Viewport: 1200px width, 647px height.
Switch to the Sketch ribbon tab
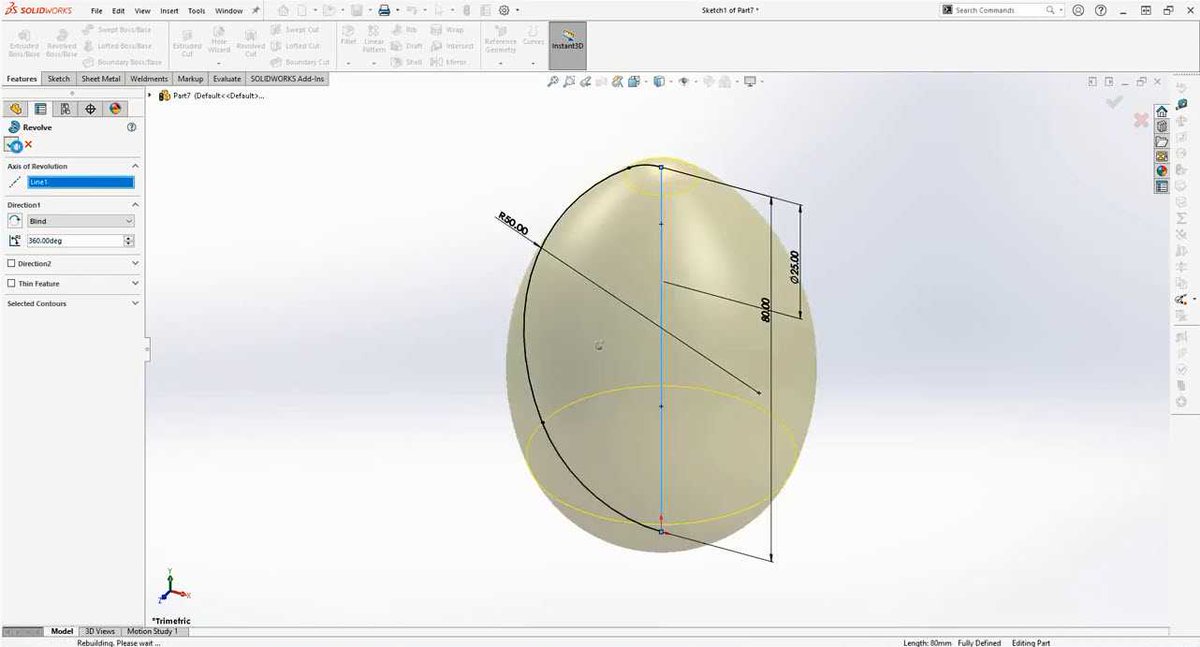(x=59, y=78)
